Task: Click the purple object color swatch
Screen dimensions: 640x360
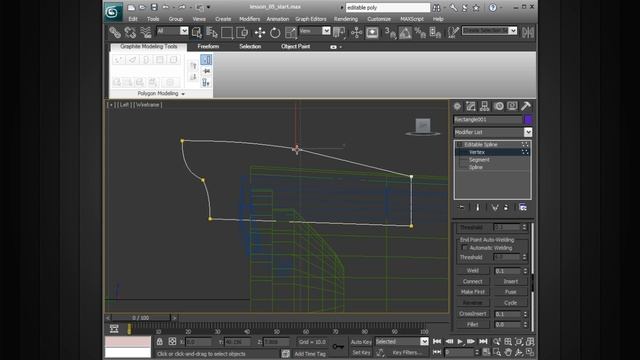Action: [528, 120]
